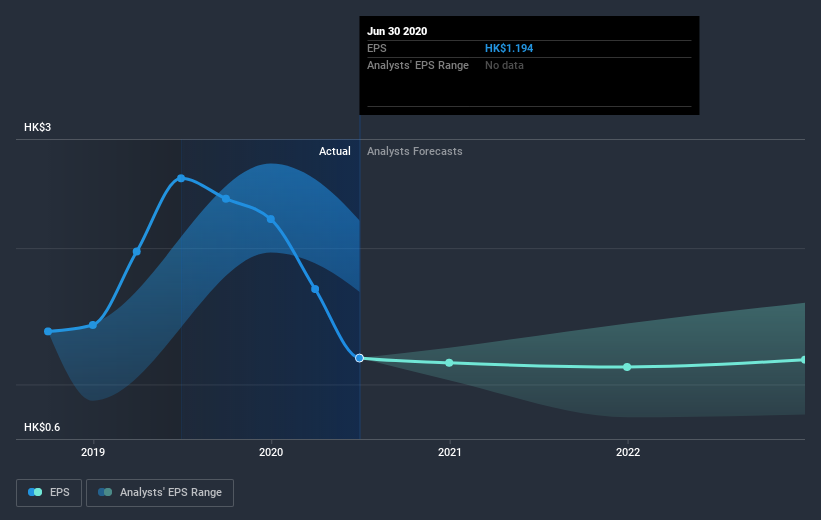Click the HK$0.6 y-axis label
821x520 pixels.
pyautogui.click(x=42, y=427)
